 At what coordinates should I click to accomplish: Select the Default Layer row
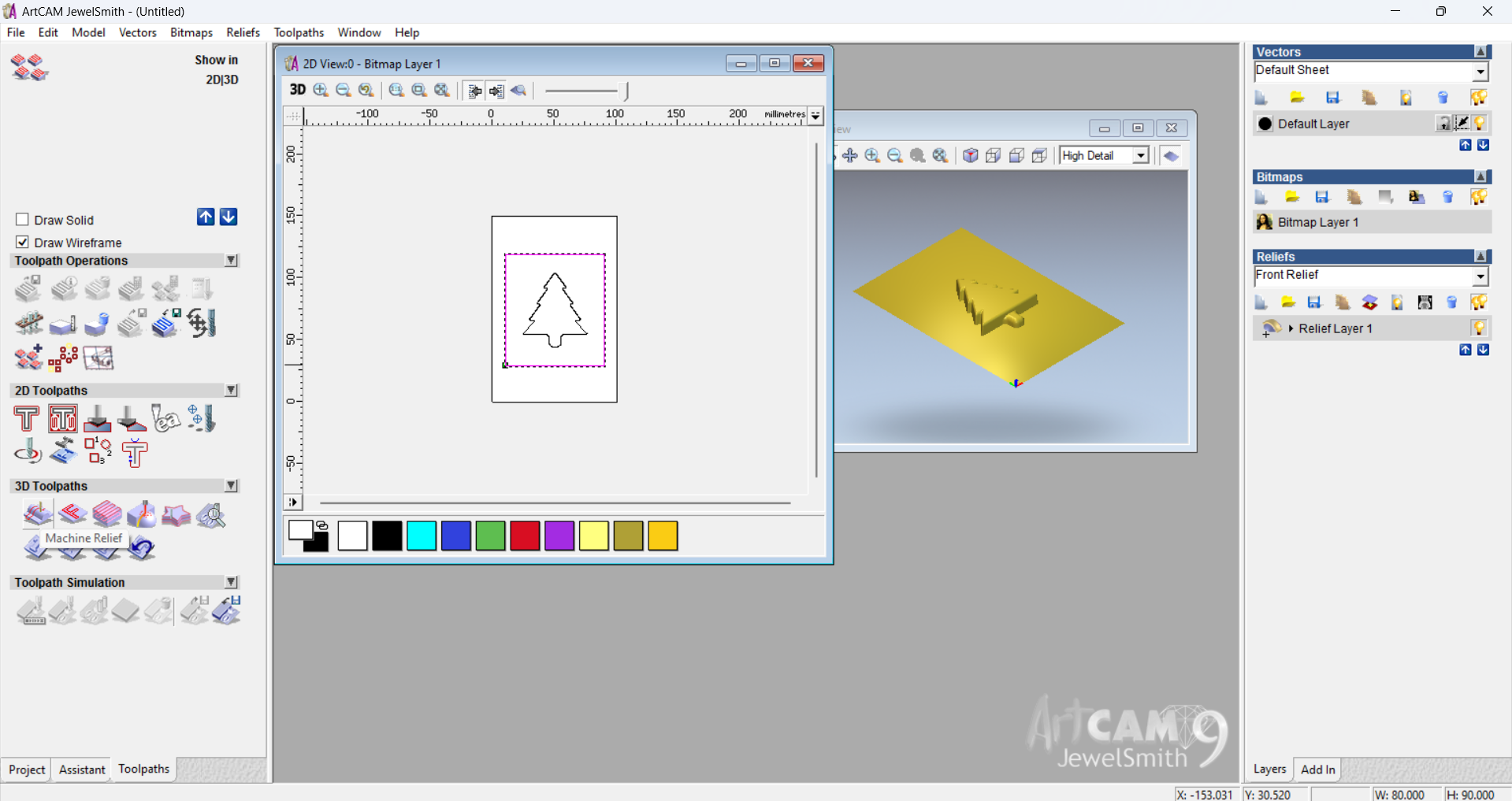tap(1372, 124)
